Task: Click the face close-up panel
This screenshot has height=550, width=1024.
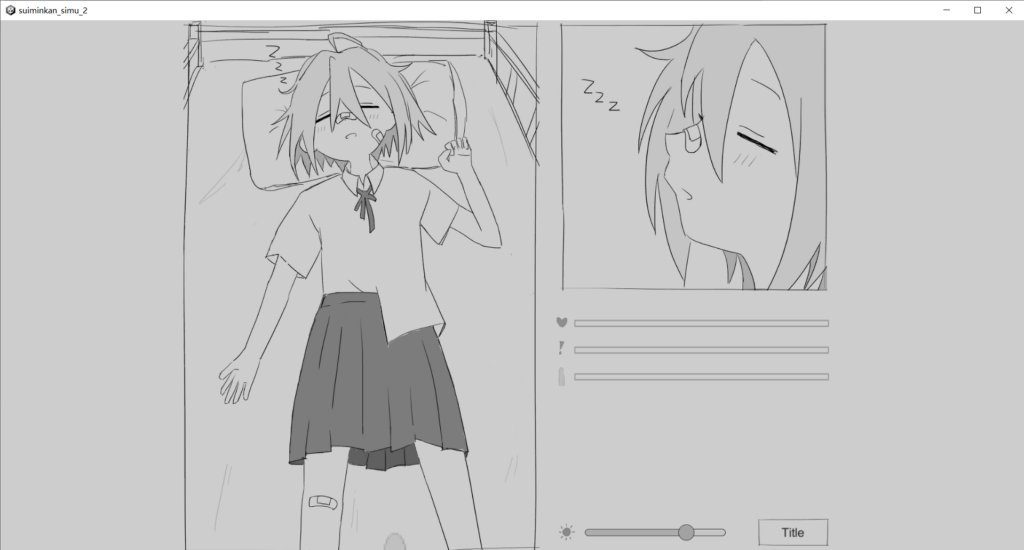Action: point(694,157)
